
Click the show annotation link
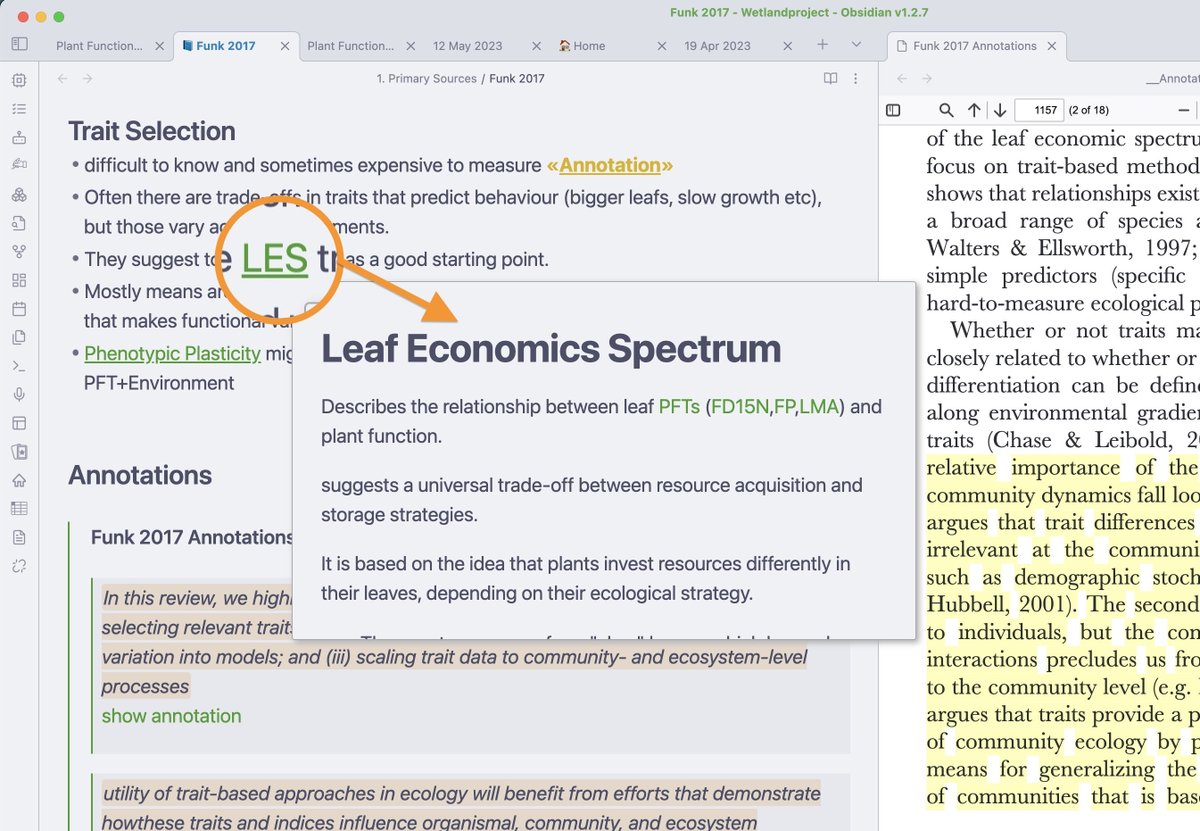click(x=171, y=716)
